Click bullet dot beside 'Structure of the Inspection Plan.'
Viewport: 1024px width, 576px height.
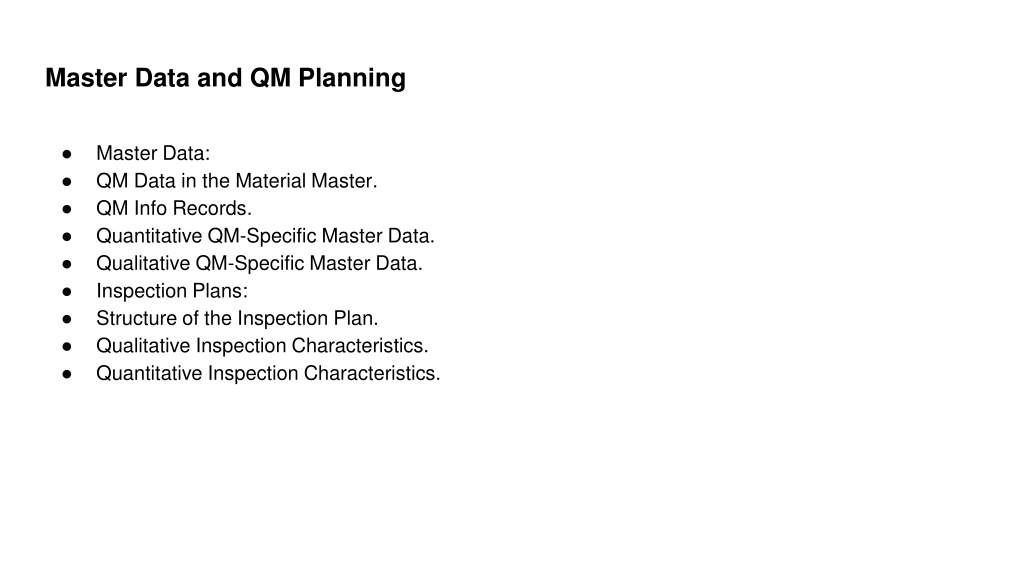pos(67,319)
